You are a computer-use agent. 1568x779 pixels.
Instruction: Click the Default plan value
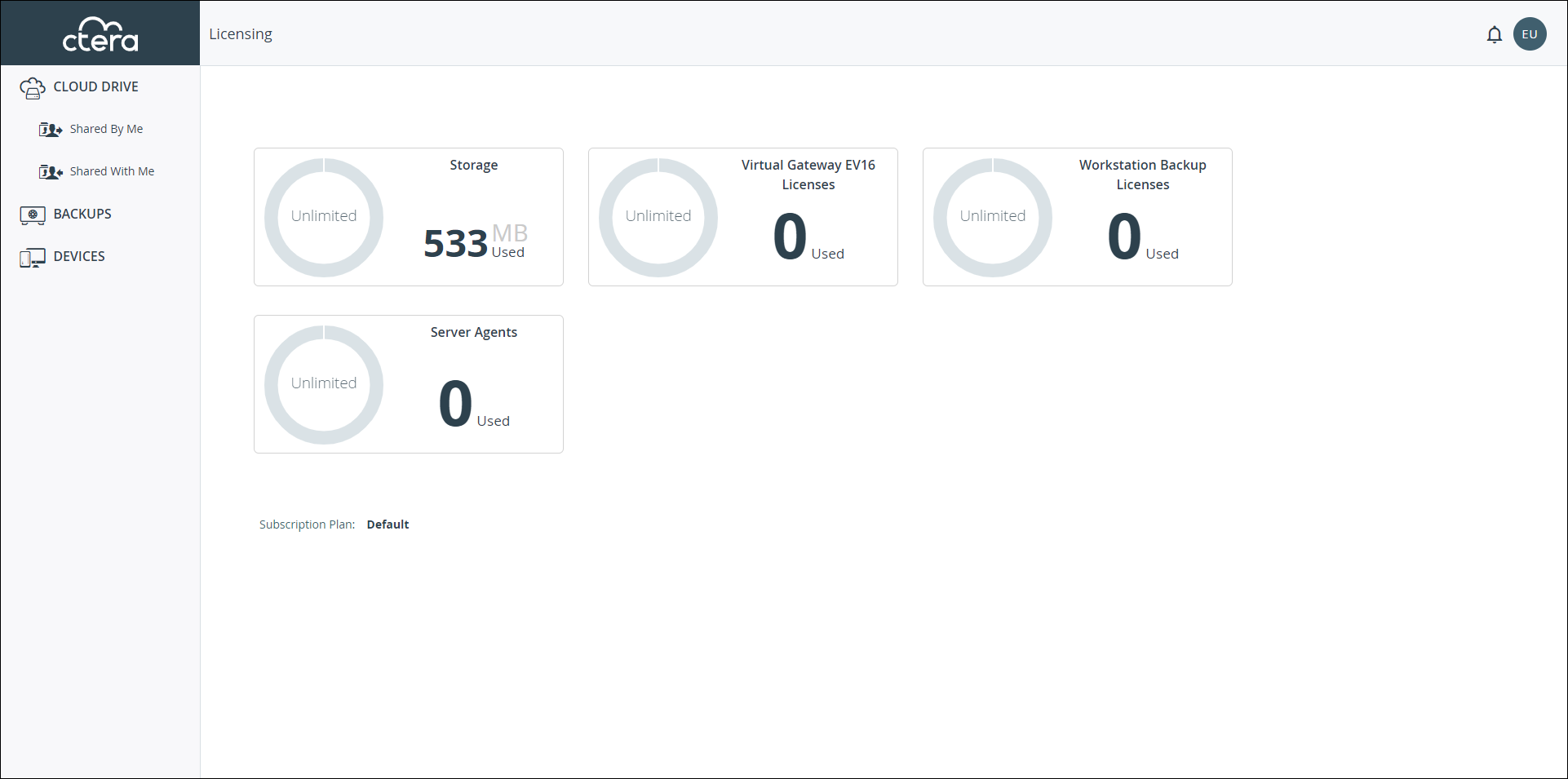(388, 524)
